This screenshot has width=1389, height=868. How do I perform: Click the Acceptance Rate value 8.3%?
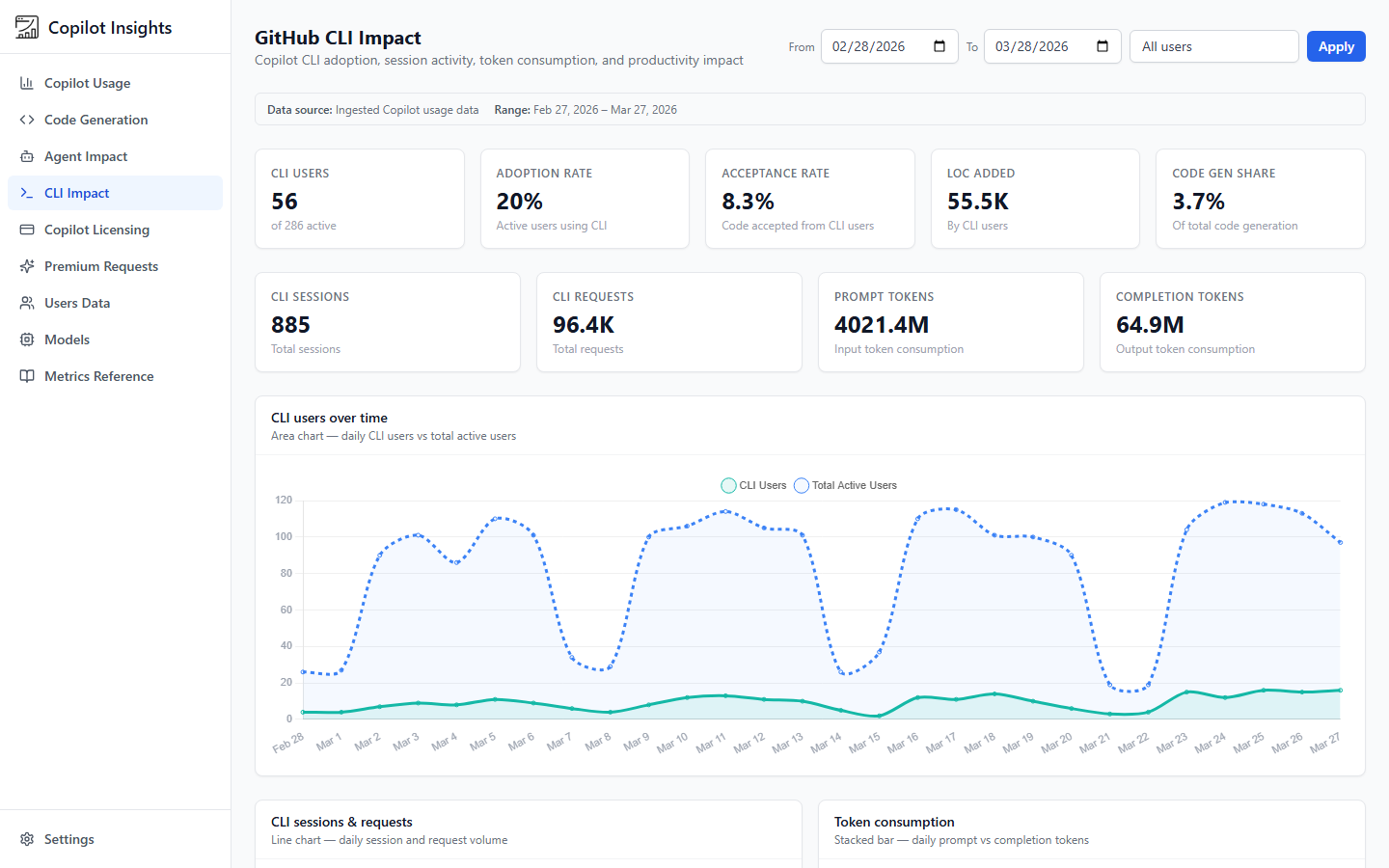pos(749,202)
